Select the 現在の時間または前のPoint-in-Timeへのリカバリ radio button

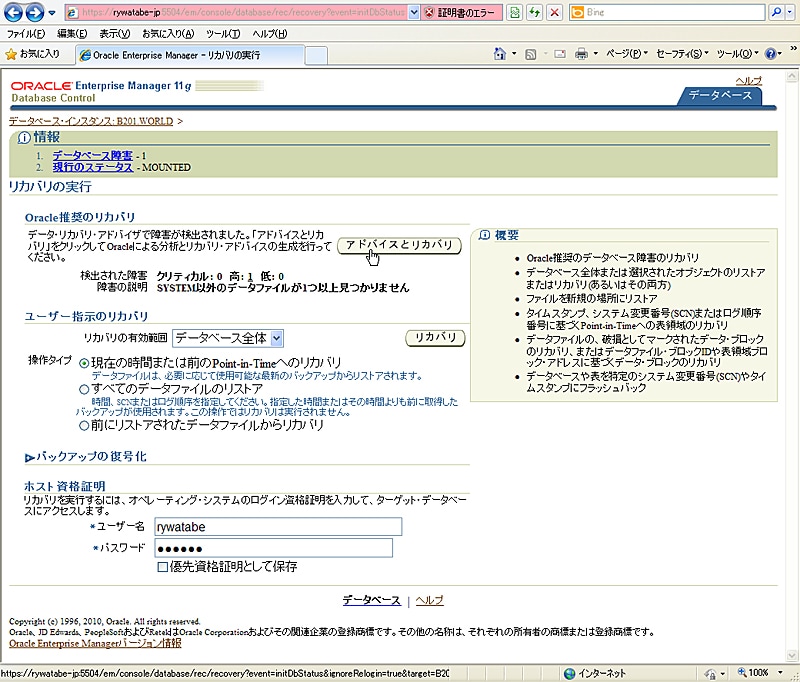coord(84,364)
